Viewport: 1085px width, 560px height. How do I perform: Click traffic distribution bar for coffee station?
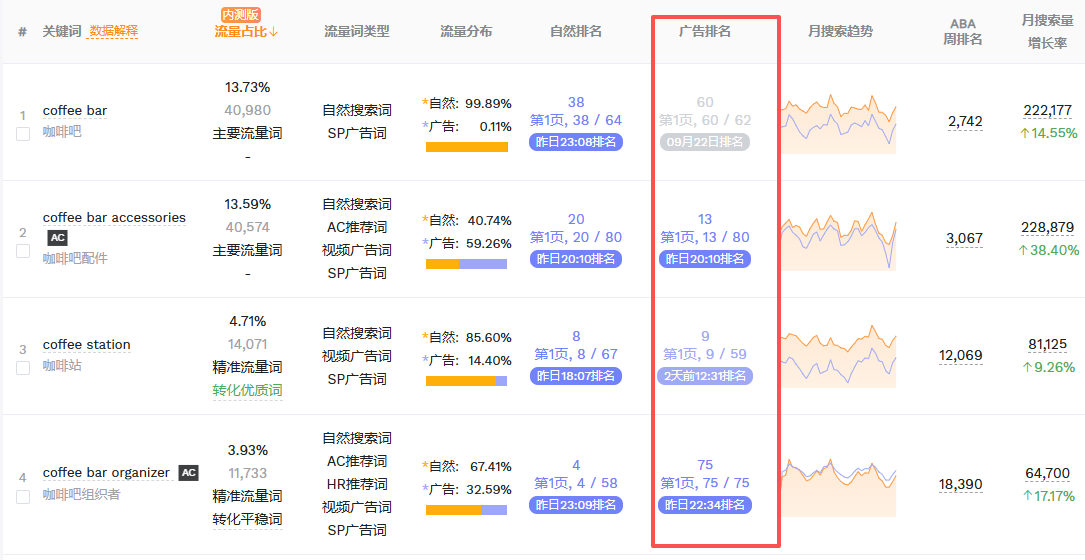[x=466, y=381]
